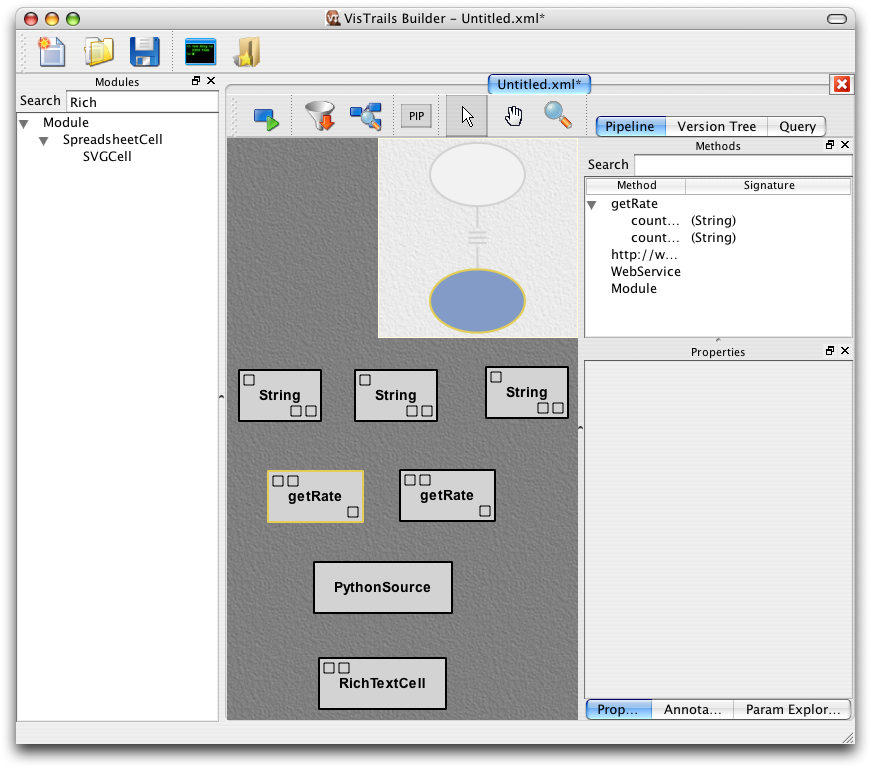Click the New file icon
The image size is (871, 768).
50,52
